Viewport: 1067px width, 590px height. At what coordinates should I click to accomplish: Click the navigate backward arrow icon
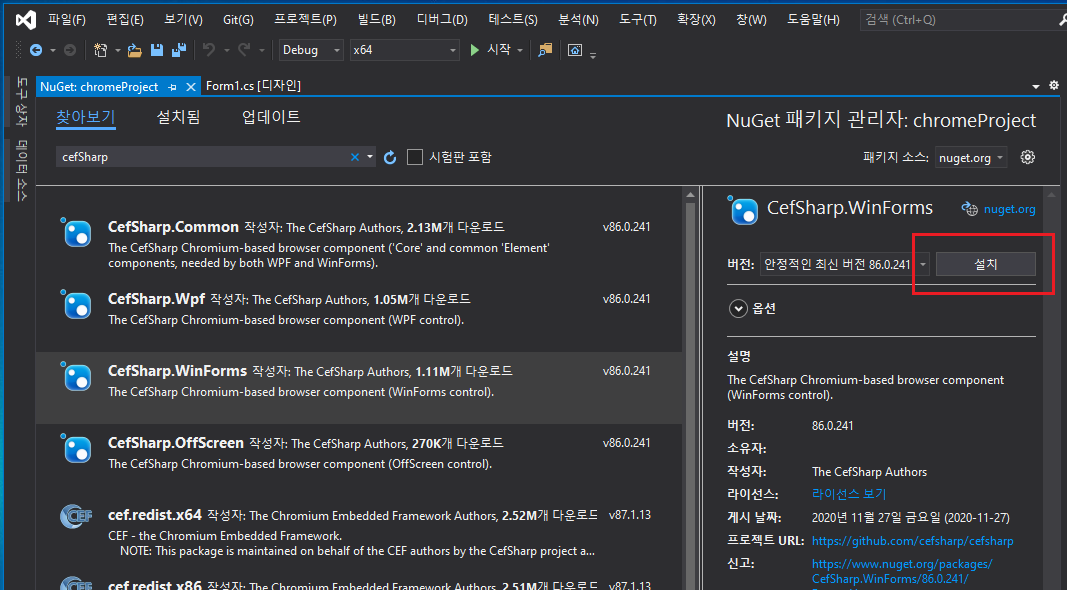[36, 50]
